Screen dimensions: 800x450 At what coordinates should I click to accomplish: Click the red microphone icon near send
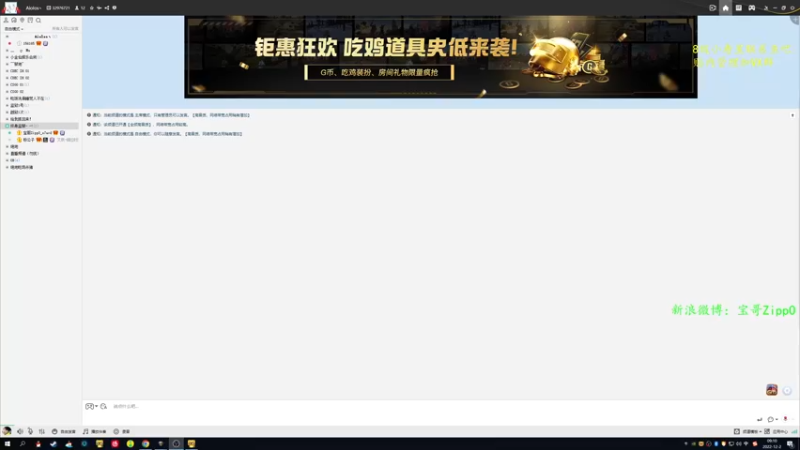[785, 419]
